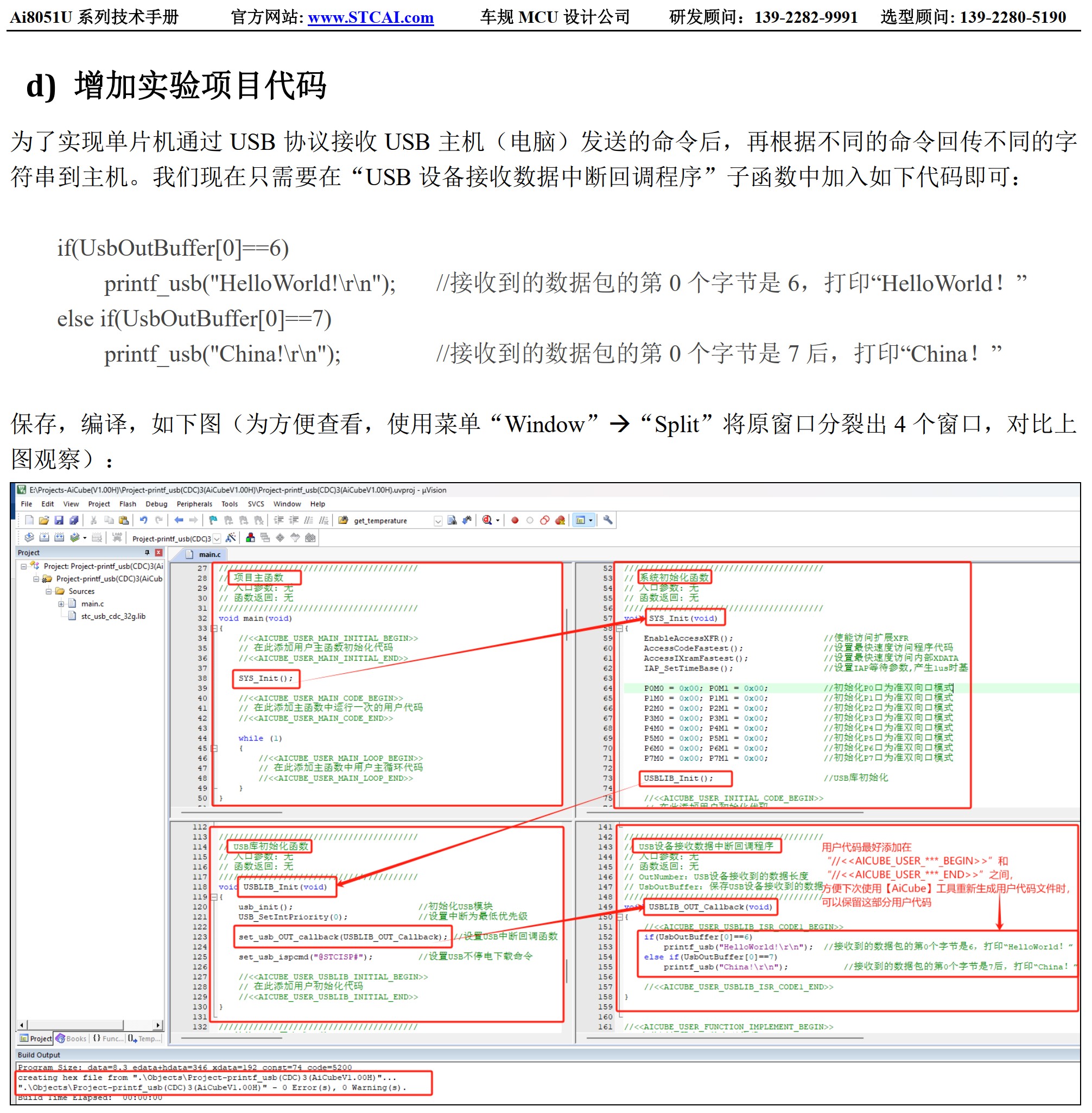Open Find in Files icon
This screenshot has width=1092, height=1113.
point(344,520)
